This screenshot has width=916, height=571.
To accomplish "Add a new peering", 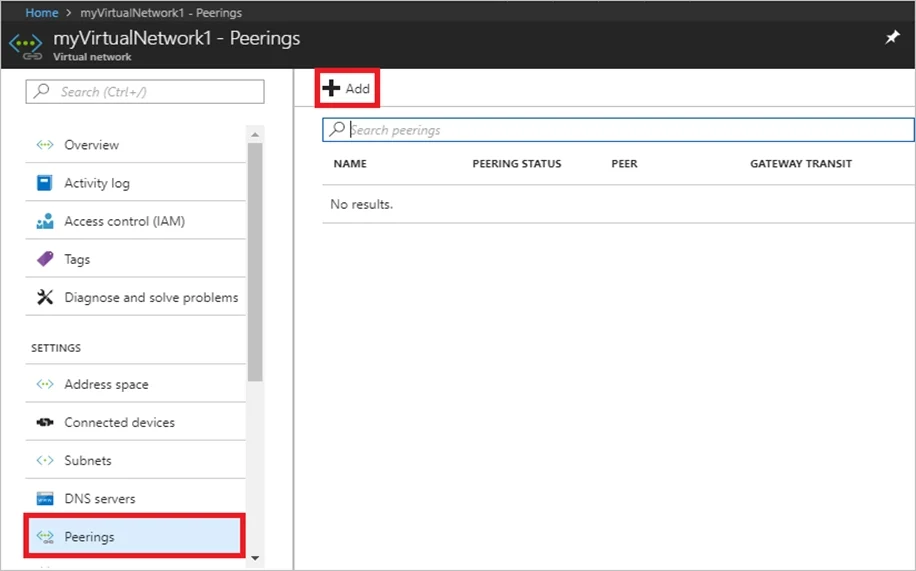I will click(x=347, y=88).
